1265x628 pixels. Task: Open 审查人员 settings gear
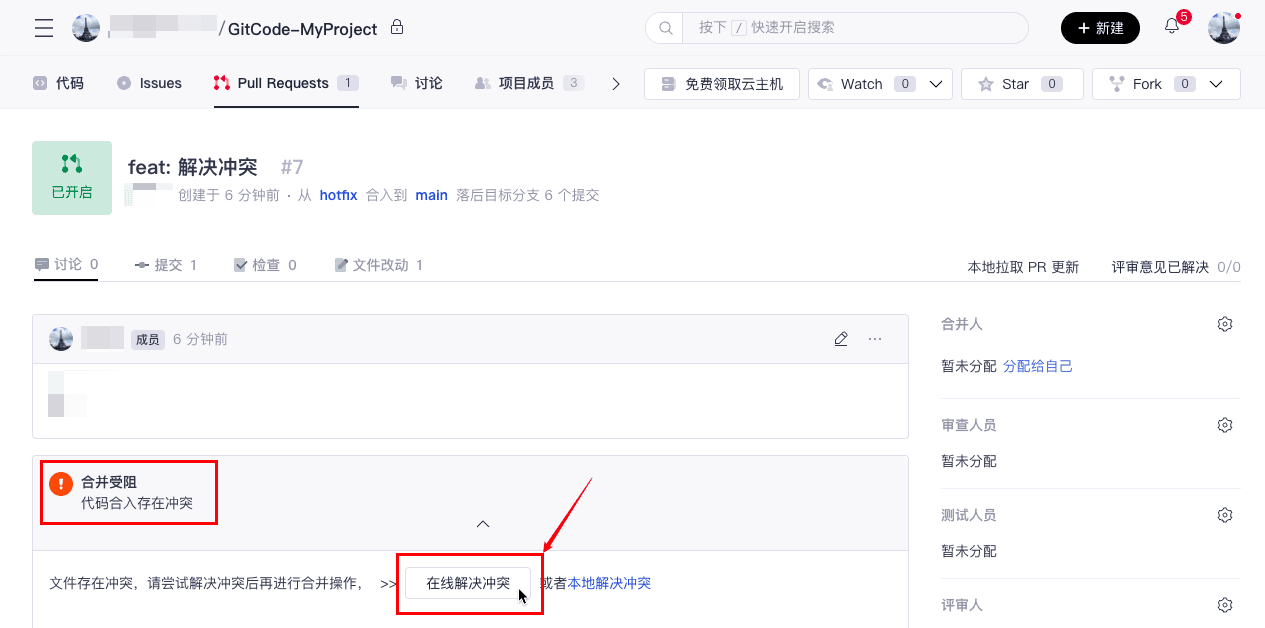pos(1224,425)
